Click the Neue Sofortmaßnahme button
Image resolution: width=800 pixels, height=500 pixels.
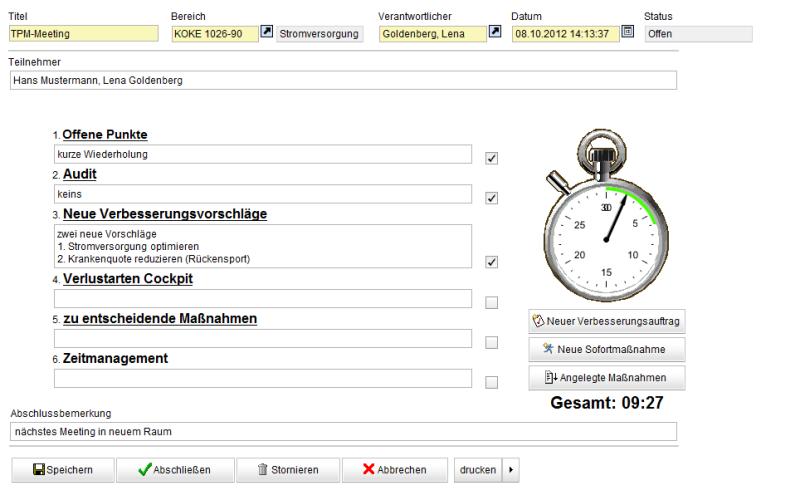click(x=607, y=349)
